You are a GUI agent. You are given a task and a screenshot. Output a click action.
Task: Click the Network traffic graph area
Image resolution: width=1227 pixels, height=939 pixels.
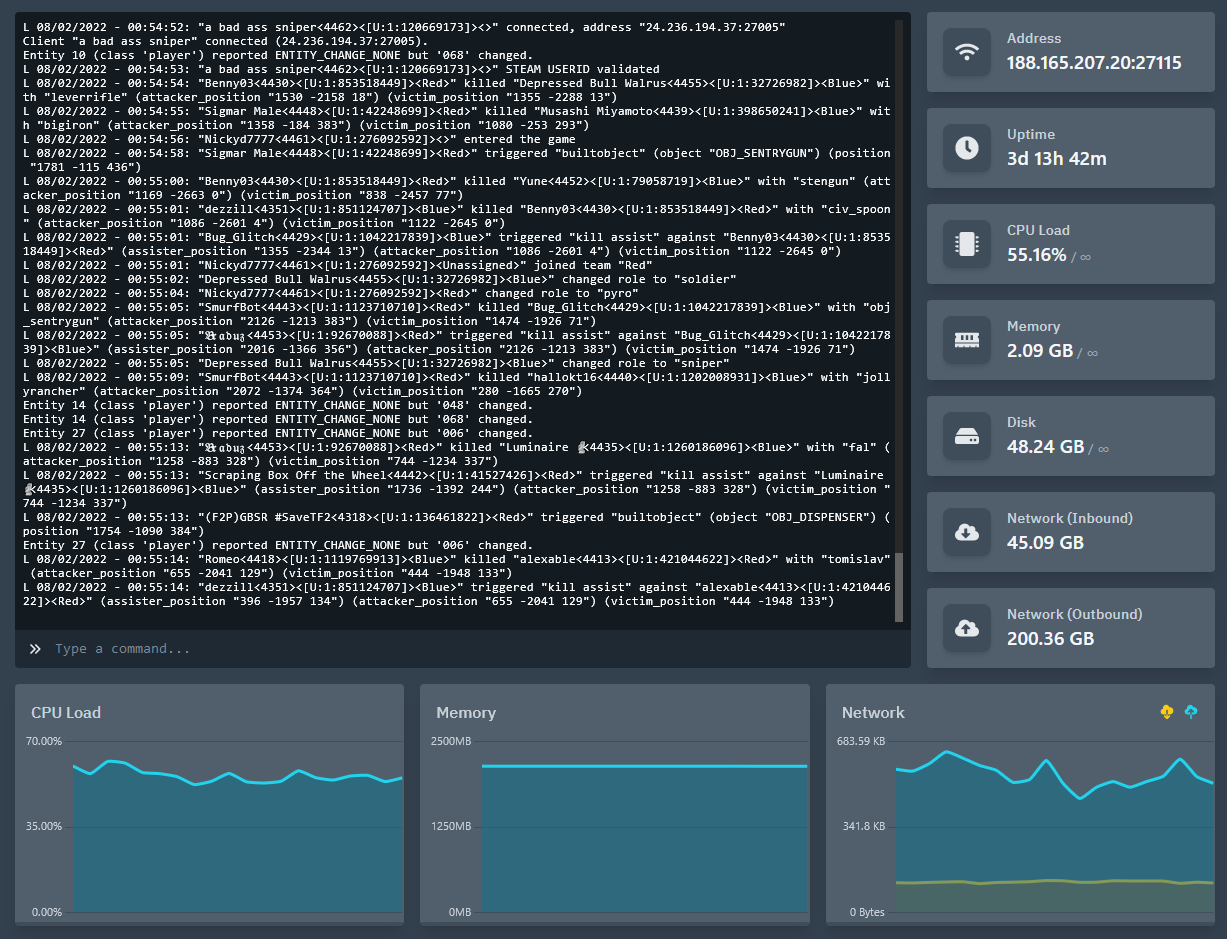point(1055,826)
